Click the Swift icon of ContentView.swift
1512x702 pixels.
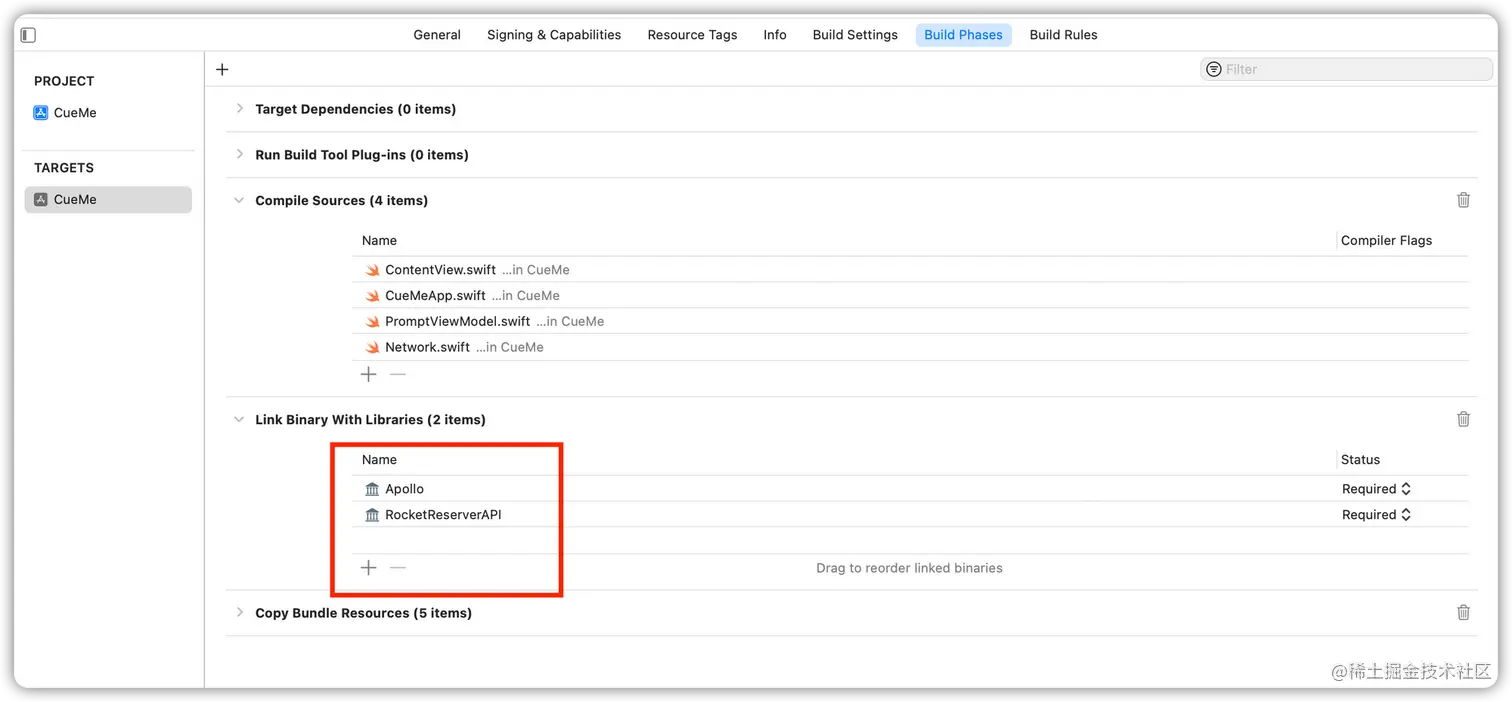coord(372,270)
